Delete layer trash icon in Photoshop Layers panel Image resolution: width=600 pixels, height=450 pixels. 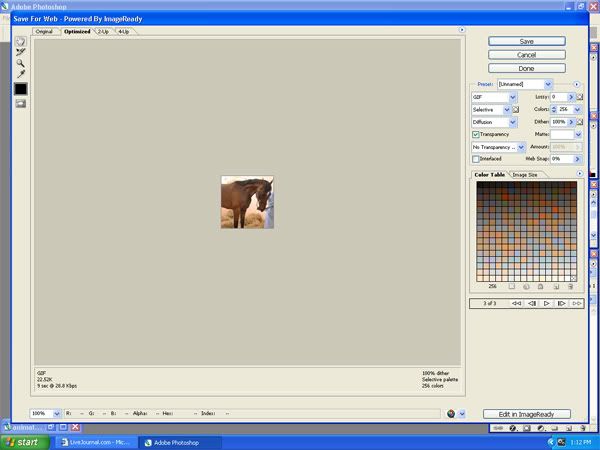point(582,428)
